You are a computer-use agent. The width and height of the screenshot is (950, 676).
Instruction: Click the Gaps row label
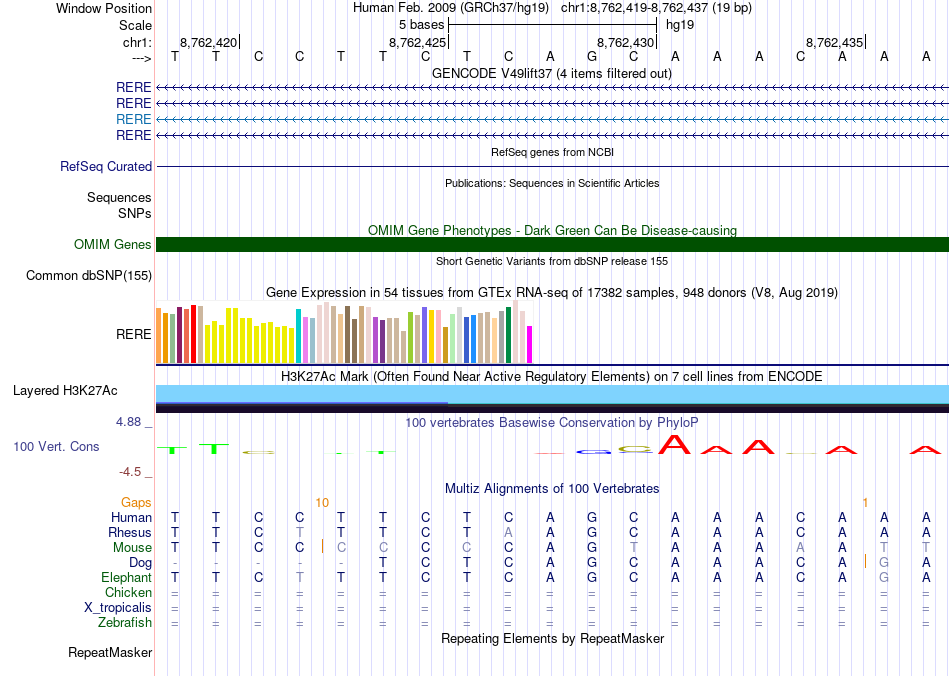coord(136,502)
